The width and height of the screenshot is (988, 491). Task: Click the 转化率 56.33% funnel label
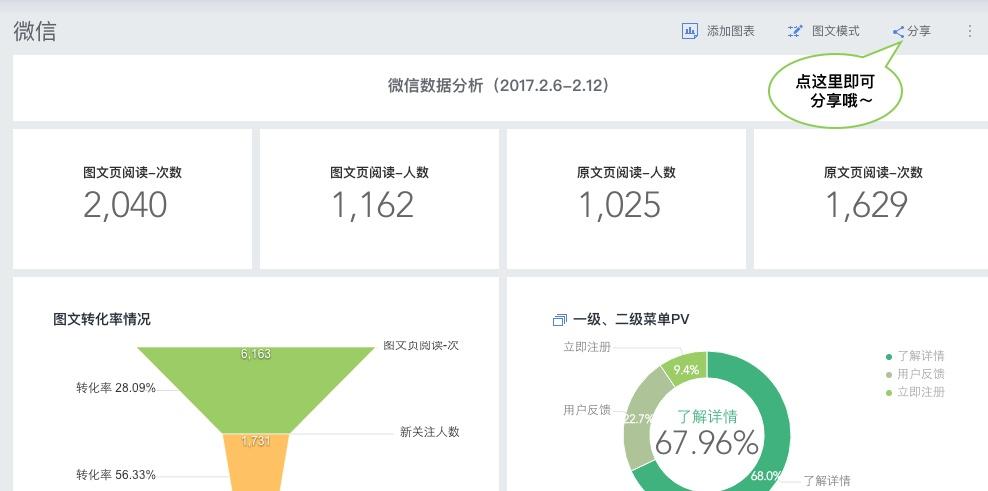(x=116, y=475)
